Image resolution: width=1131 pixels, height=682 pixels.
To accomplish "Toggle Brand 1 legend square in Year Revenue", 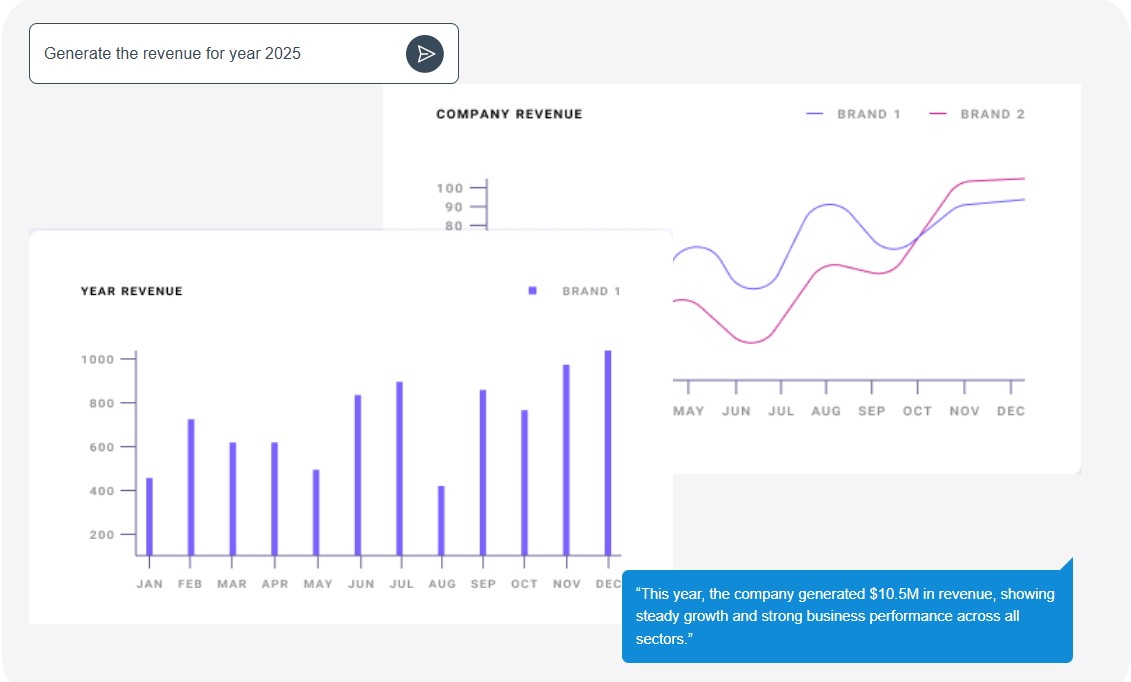I will click(533, 291).
